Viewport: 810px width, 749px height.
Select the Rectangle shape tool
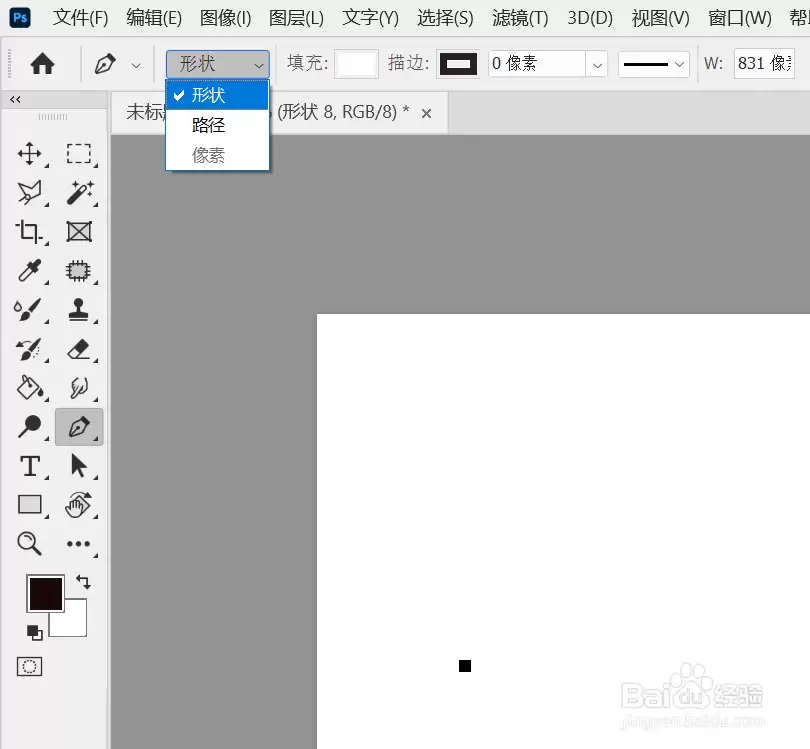[x=29, y=504]
